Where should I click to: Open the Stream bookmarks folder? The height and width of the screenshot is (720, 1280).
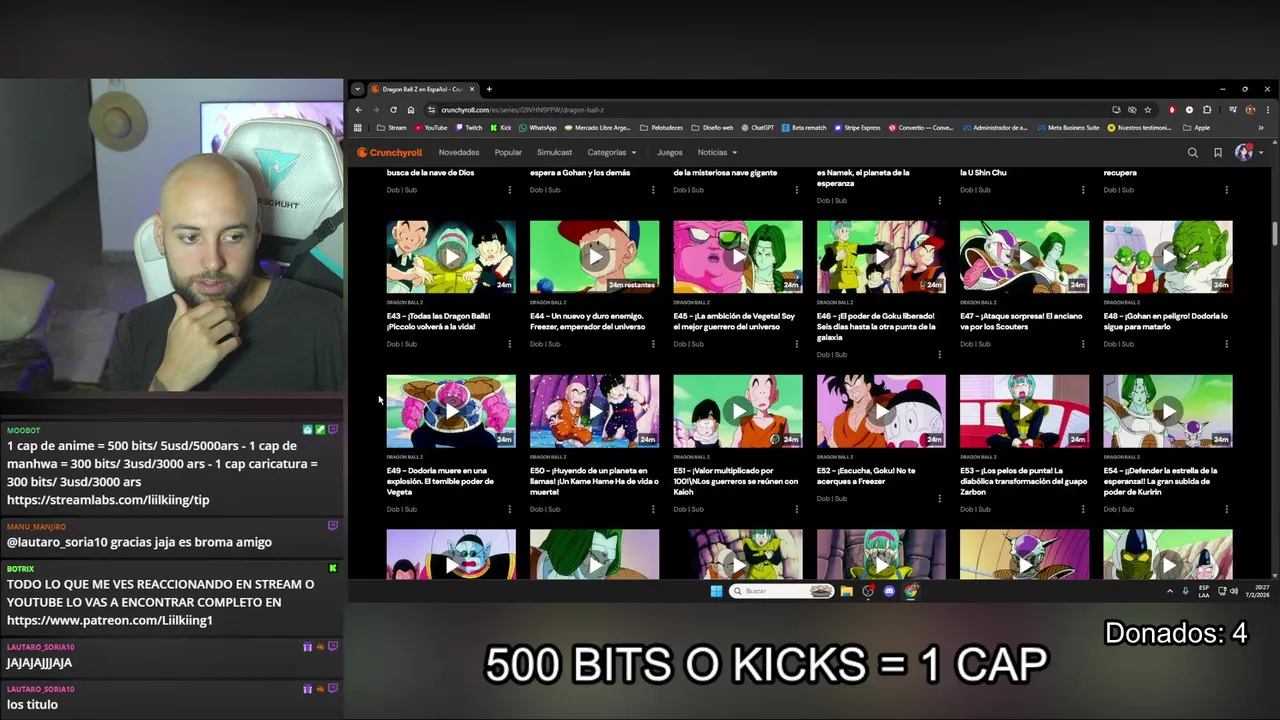(x=392, y=128)
